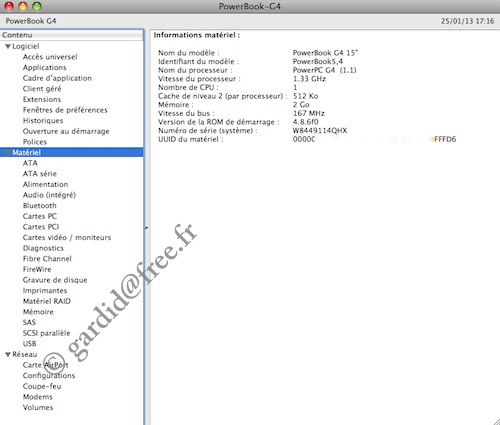Open the FireWire entry
Viewport: 500px width, 425px height.
(x=37, y=269)
